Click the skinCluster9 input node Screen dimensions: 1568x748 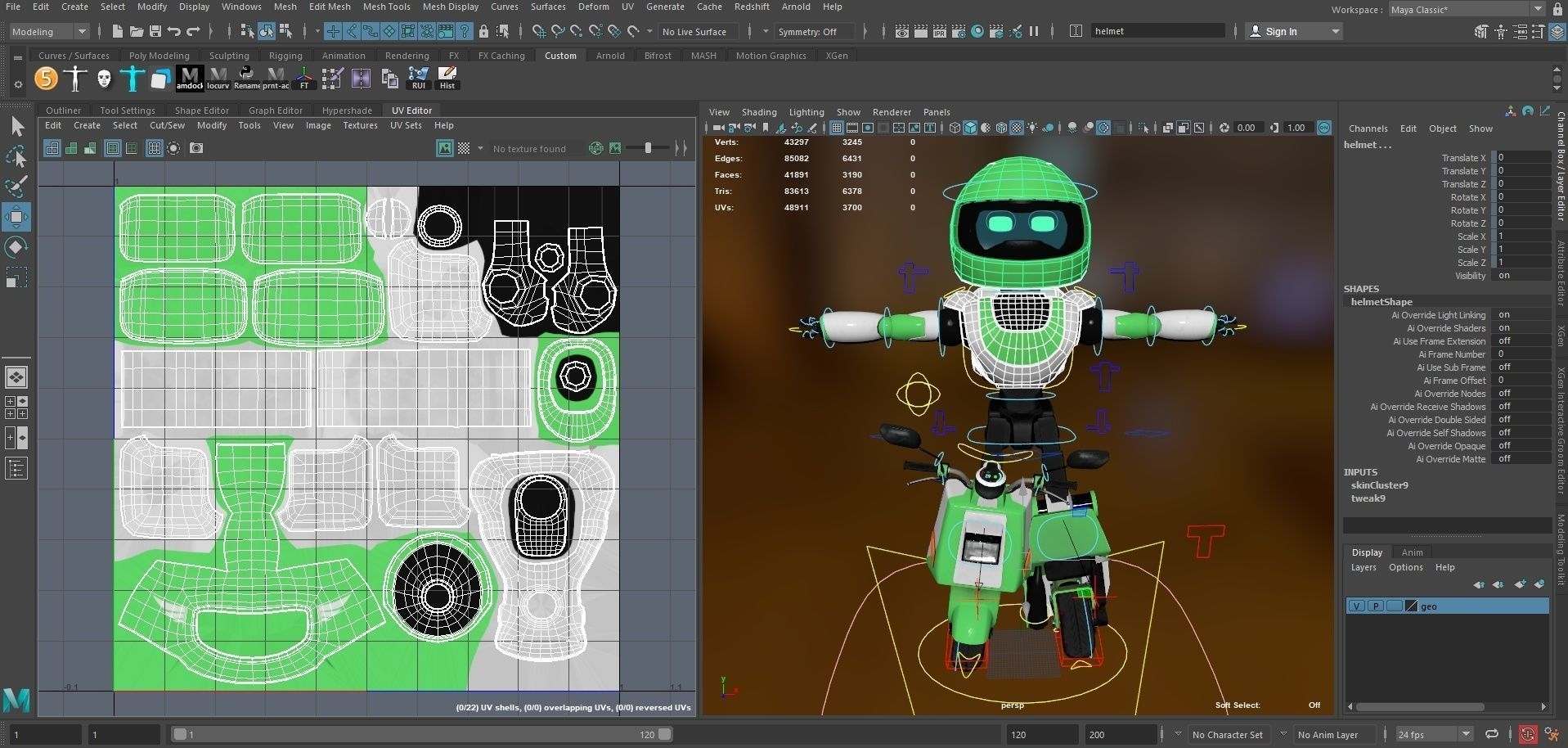click(x=1379, y=485)
